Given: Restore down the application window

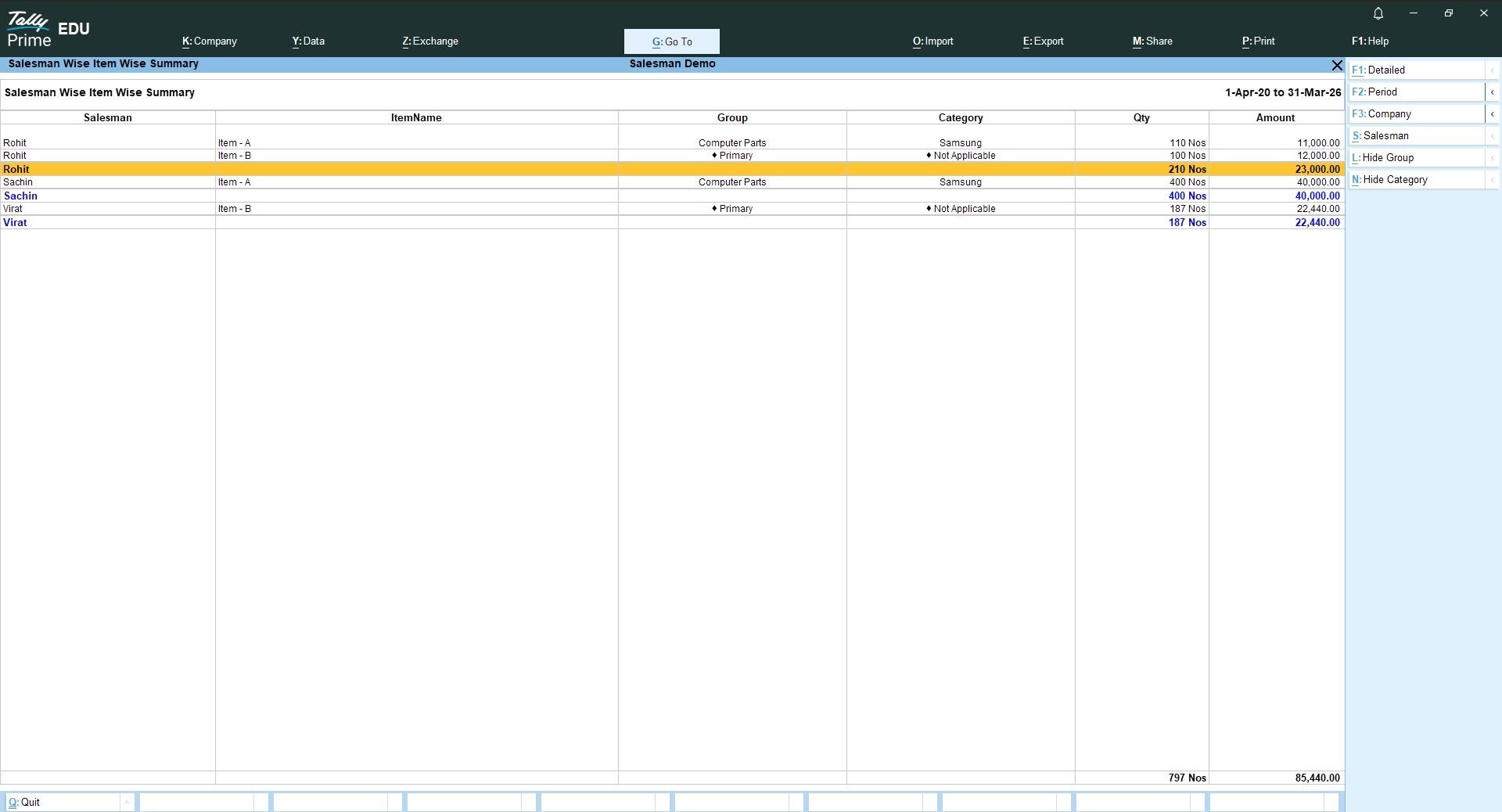Looking at the screenshot, I should (1448, 13).
